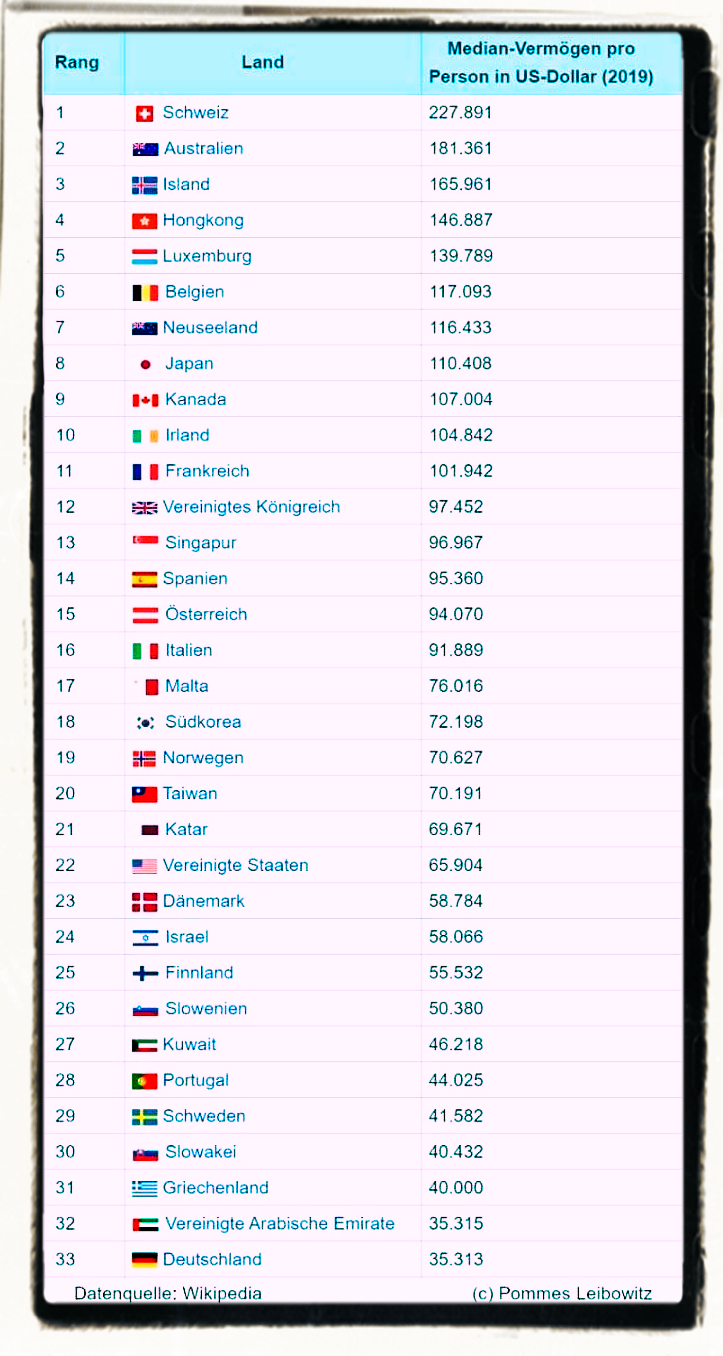Follow the Luxemburg link
This screenshot has width=723, height=1356.
point(207,256)
